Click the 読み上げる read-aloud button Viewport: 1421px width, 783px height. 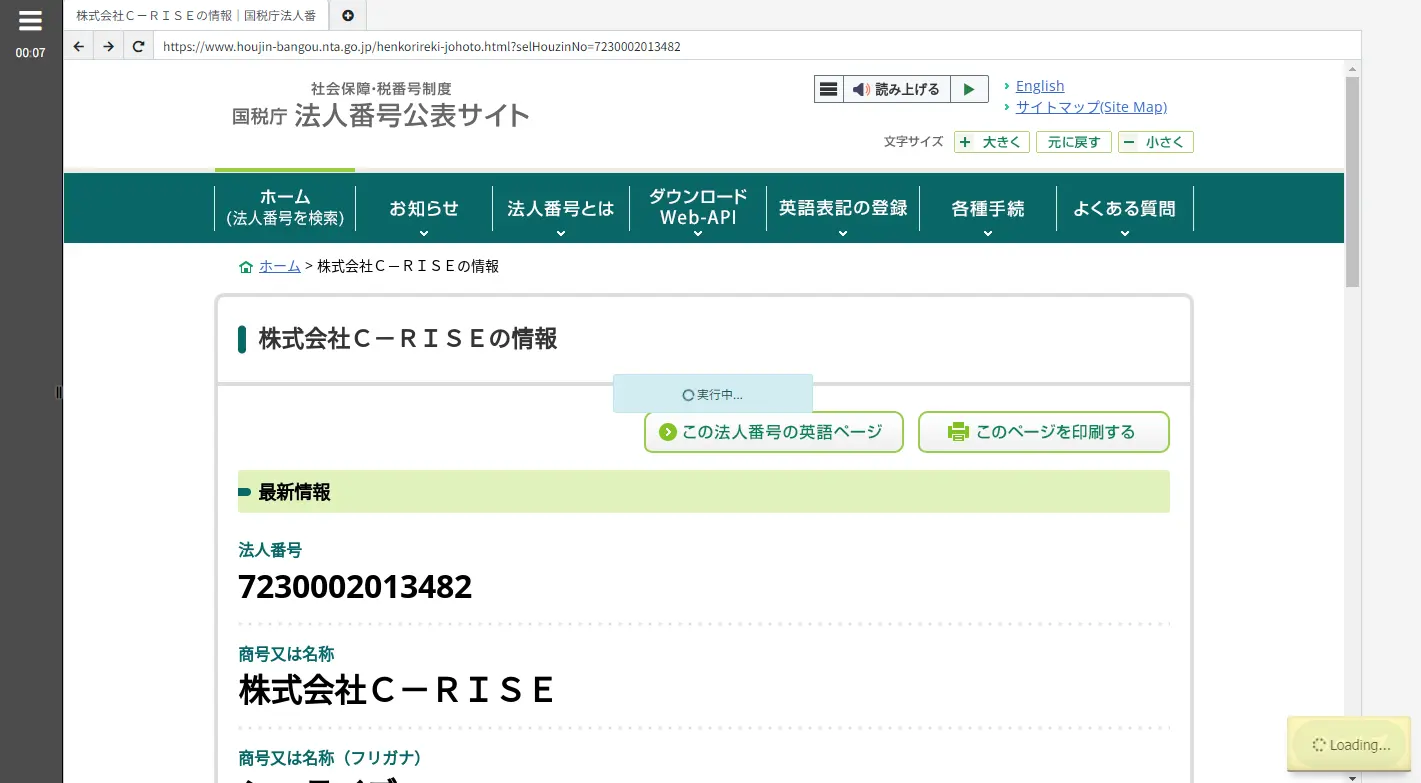[896, 89]
